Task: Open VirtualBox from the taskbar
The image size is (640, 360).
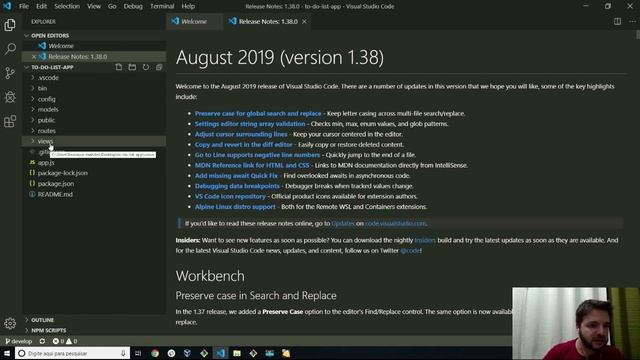Action: pyautogui.click(x=187, y=353)
